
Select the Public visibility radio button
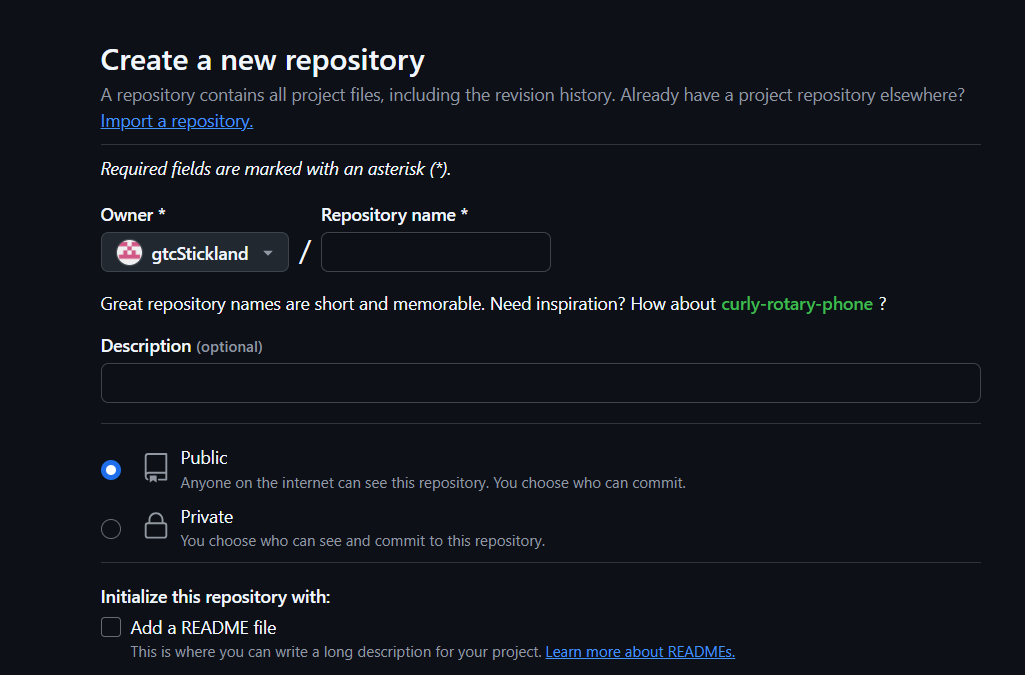111,470
